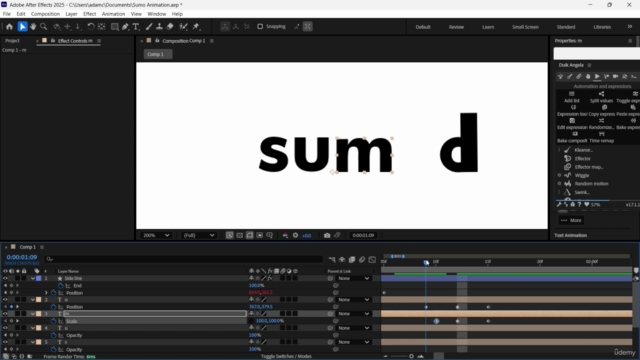Open Duik automation tab play icon
Viewport: 640px width, 360px height.
pyautogui.click(x=597, y=76)
